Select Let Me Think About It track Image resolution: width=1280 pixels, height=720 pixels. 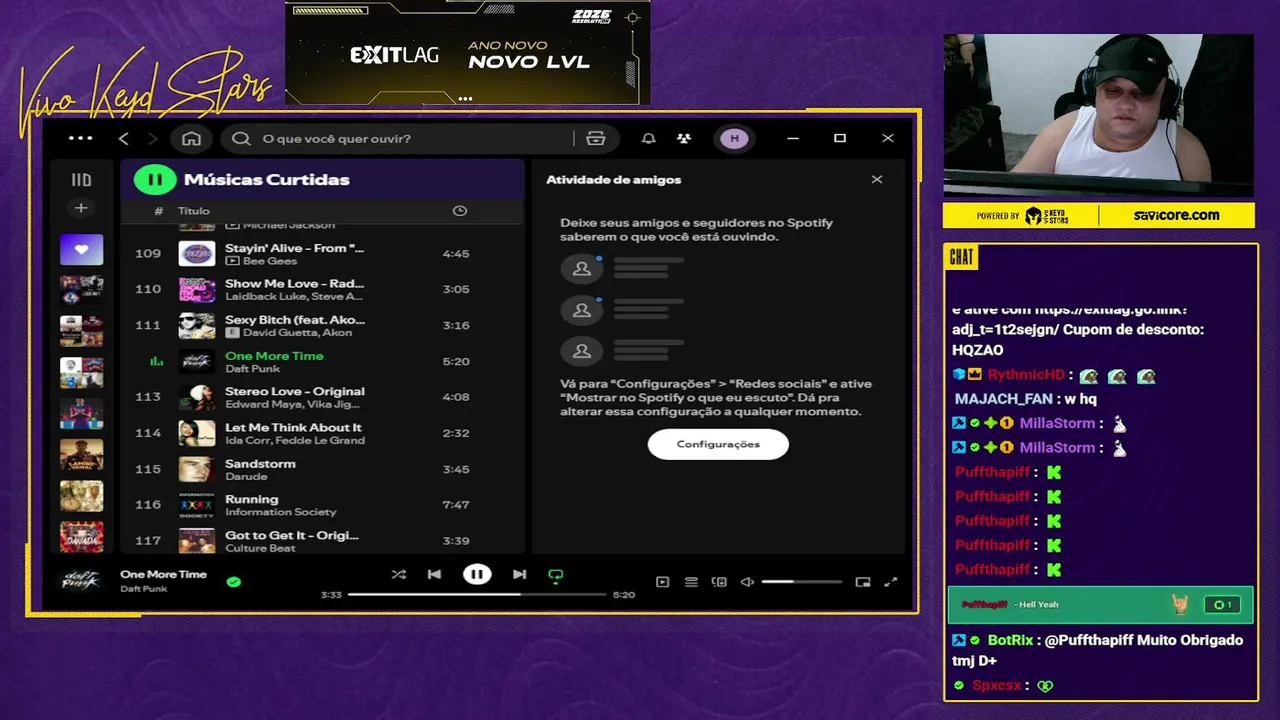[x=322, y=433]
